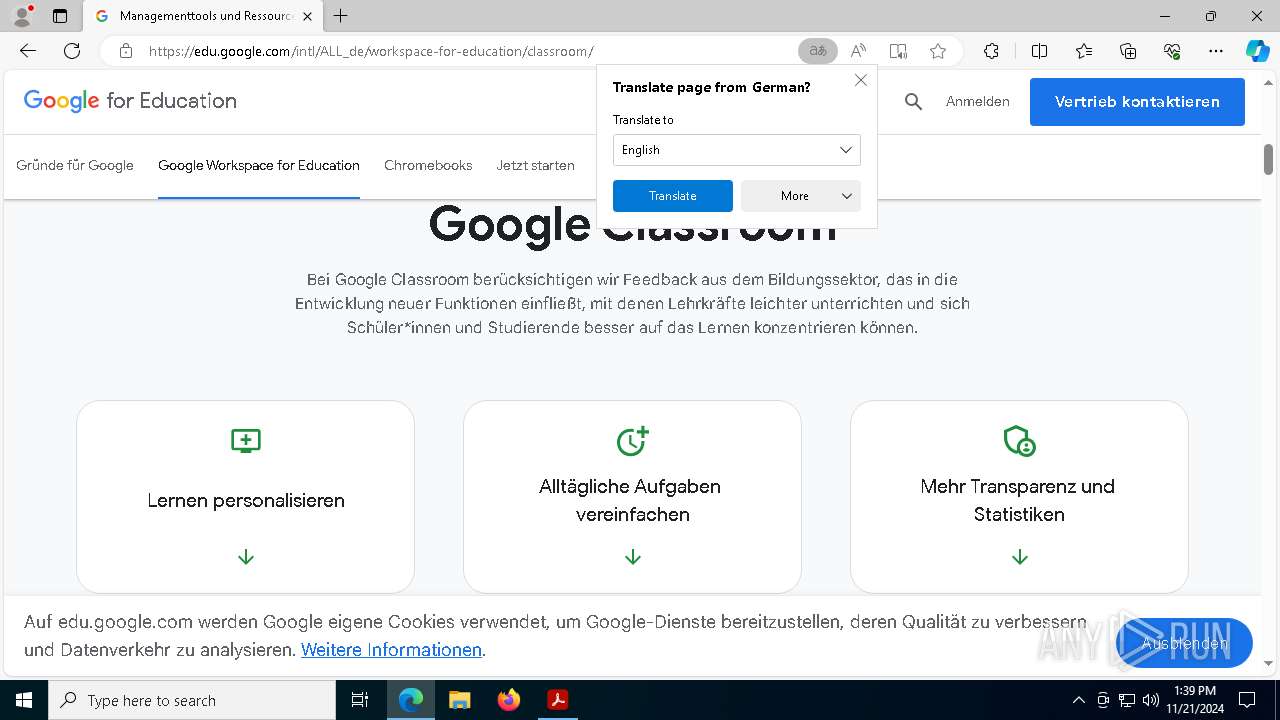
Task: Expand Alltägliche Aufgaben vereinfachen down arrow
Action: (x=633, y=557)
